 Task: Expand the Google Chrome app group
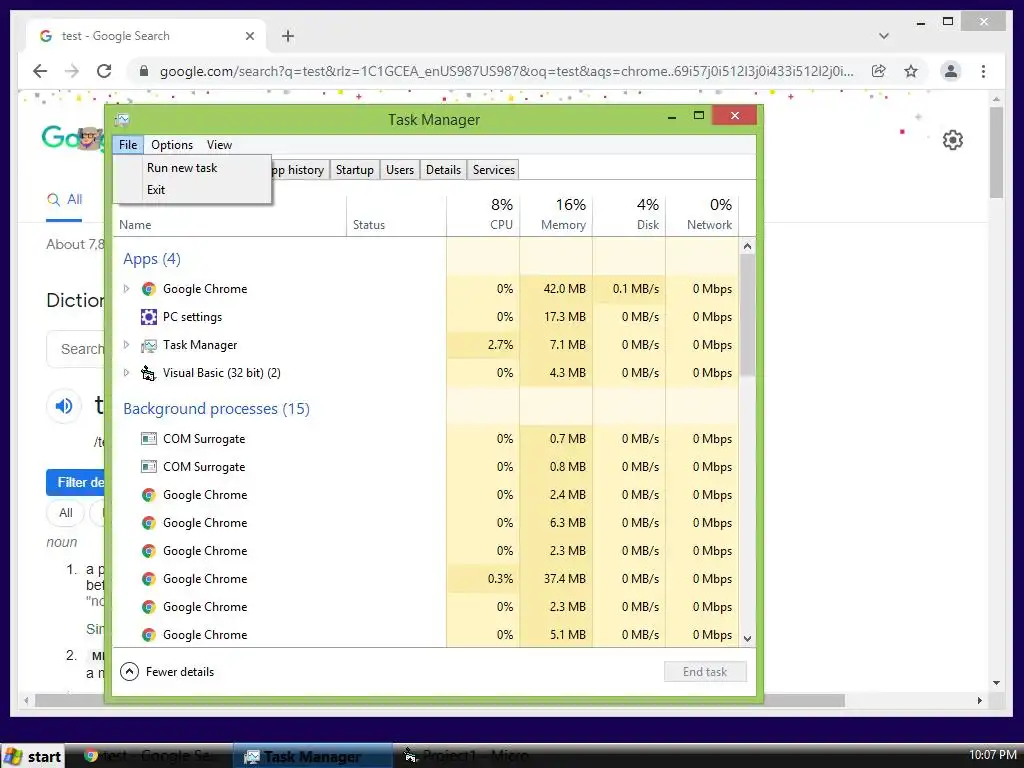[127, 289]
